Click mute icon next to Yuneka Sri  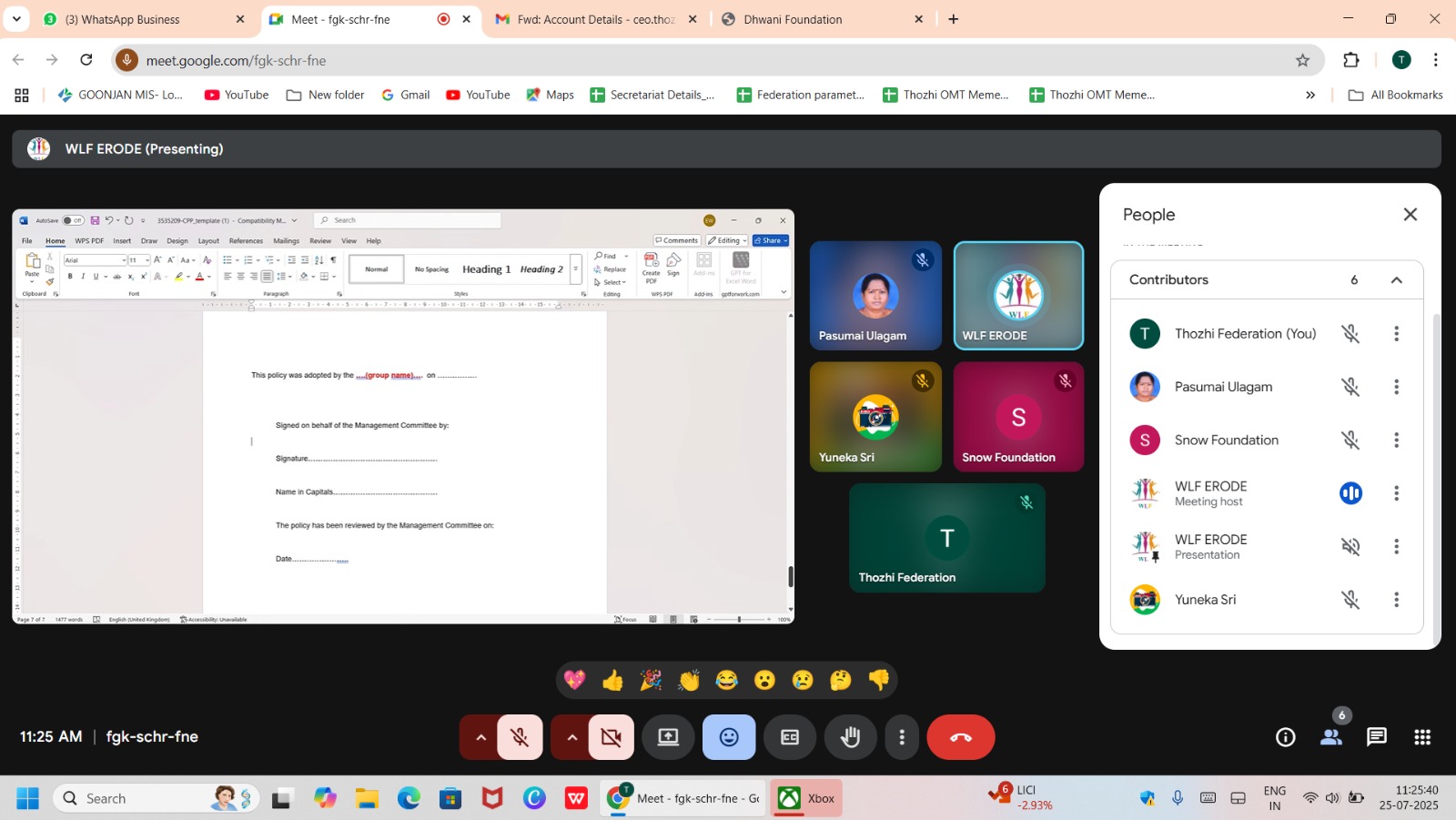(x=1350, y=600)
